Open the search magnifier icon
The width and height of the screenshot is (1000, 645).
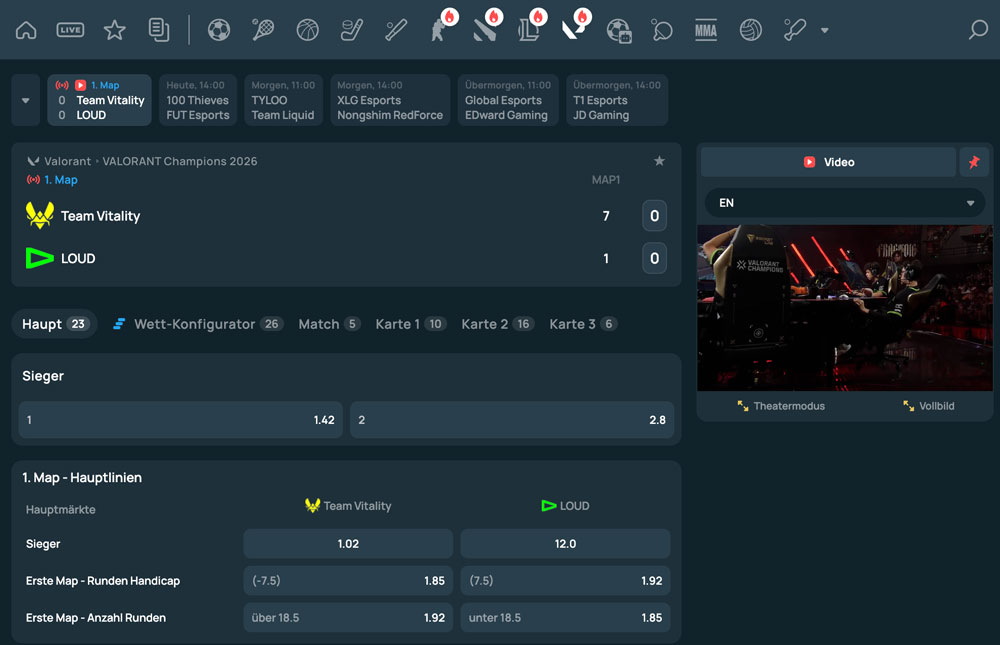pos(978,30)
